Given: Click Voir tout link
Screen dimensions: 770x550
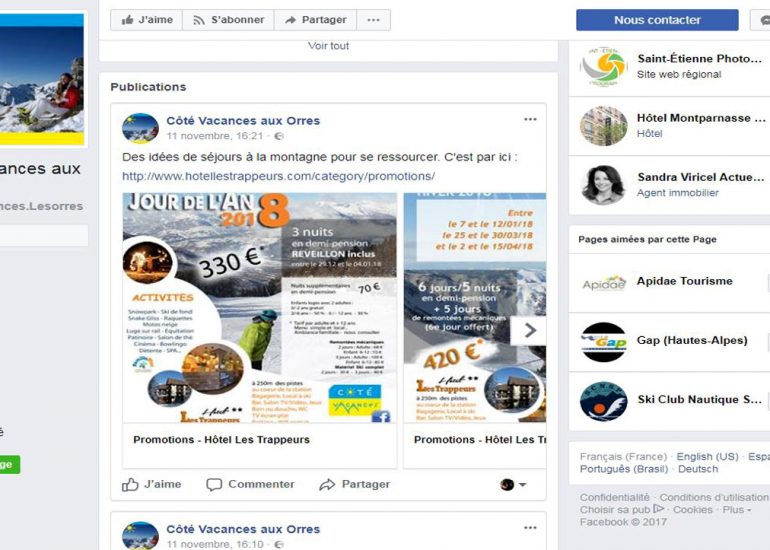Looking at the screenshot, I should (x=328, y=46).
